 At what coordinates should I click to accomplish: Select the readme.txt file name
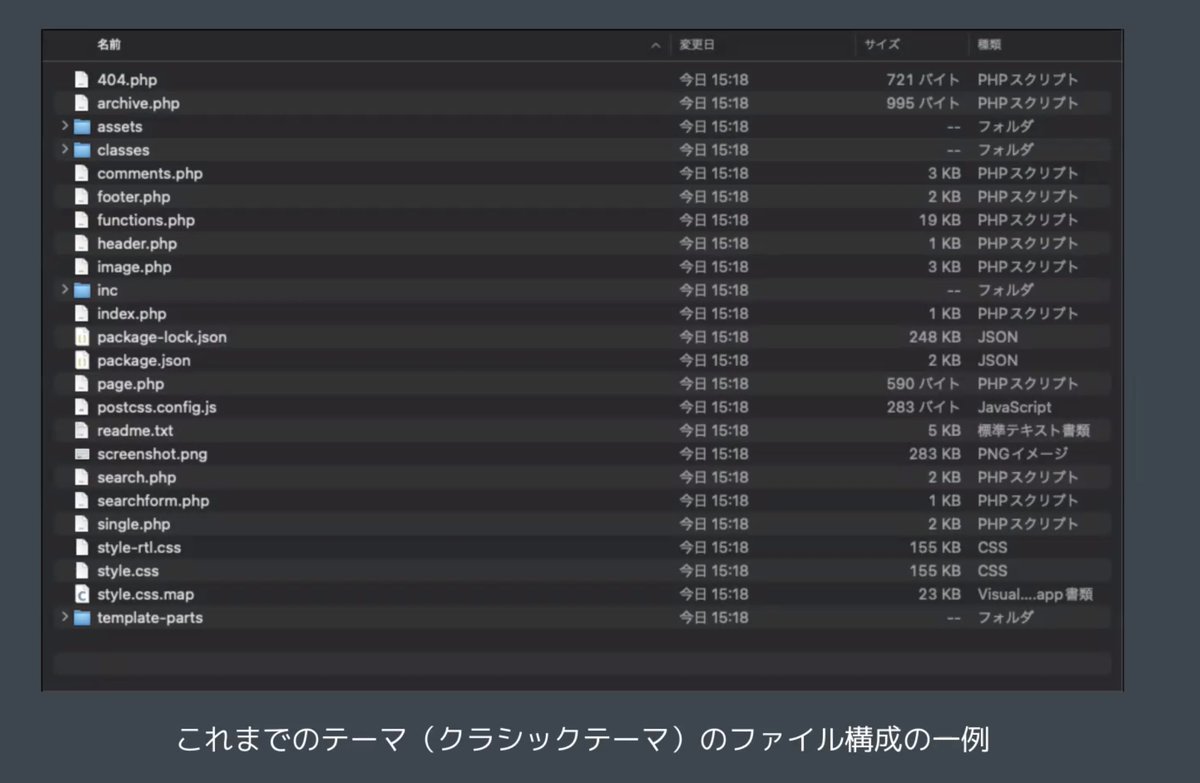pyautogui.click(x=135, y=431)
